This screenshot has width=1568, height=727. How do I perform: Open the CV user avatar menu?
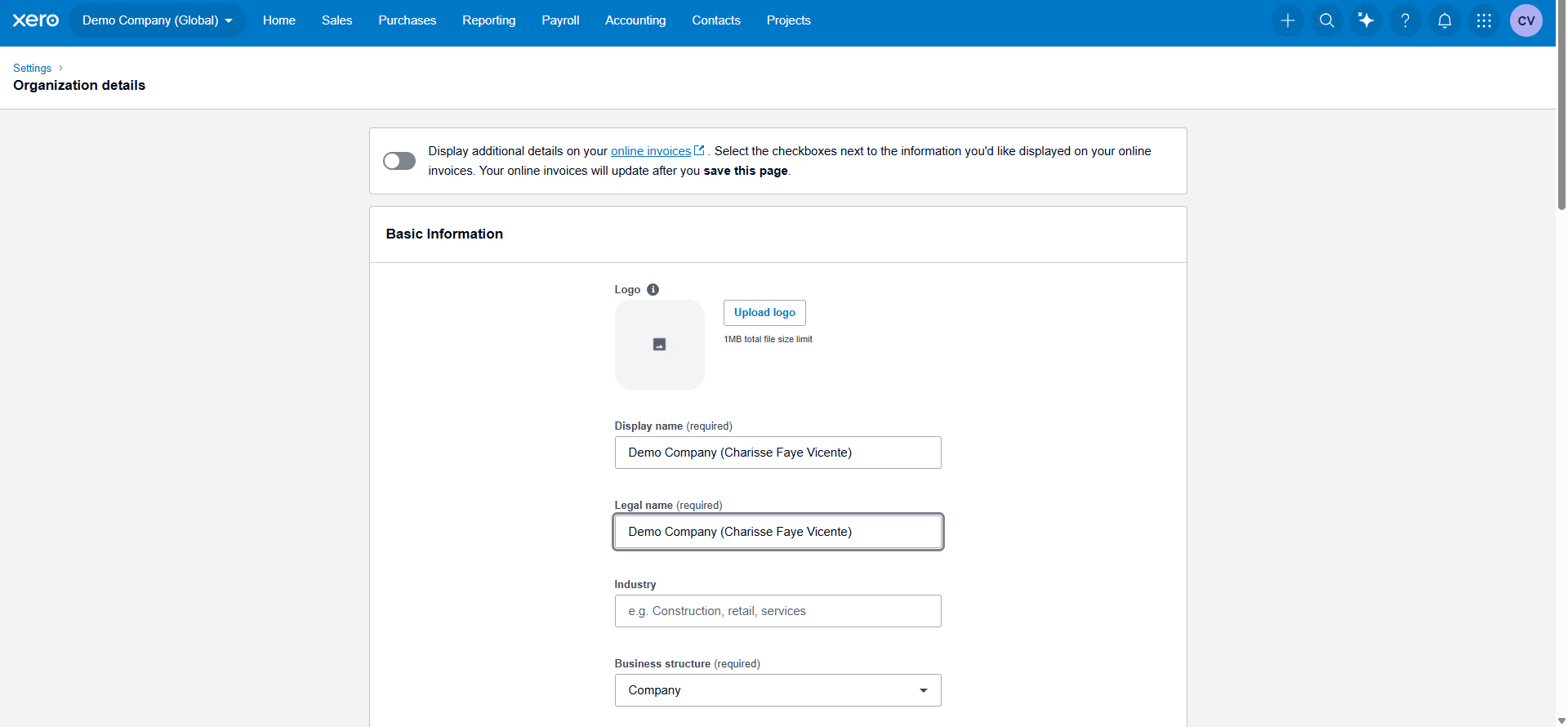point(1526,20)
